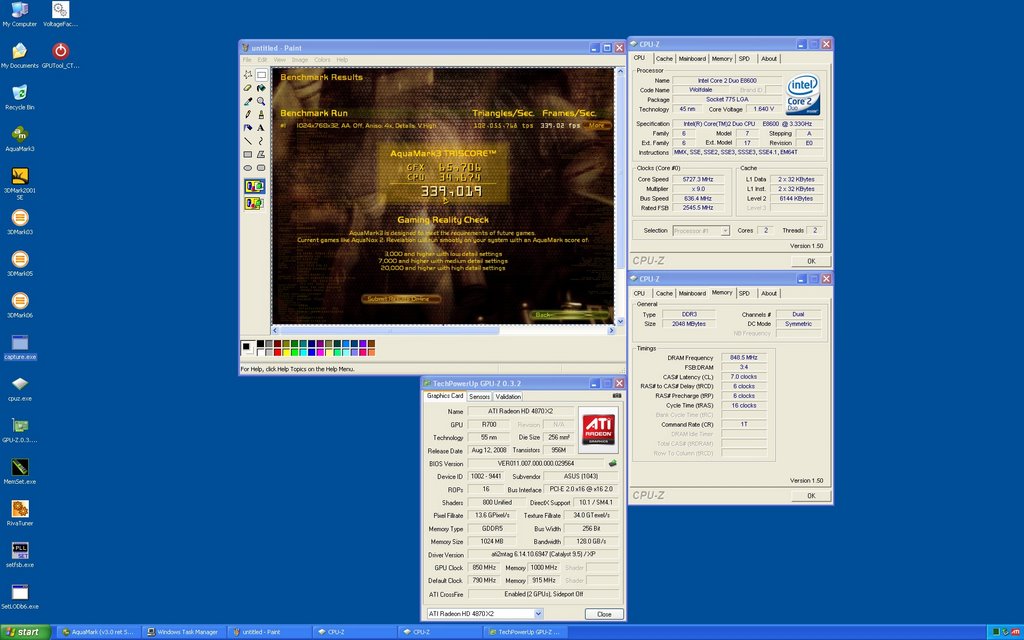Open the AquaMark3 desktop shortcut
The height and width of the screenshot is (640, 1024).
pos(20,138)
